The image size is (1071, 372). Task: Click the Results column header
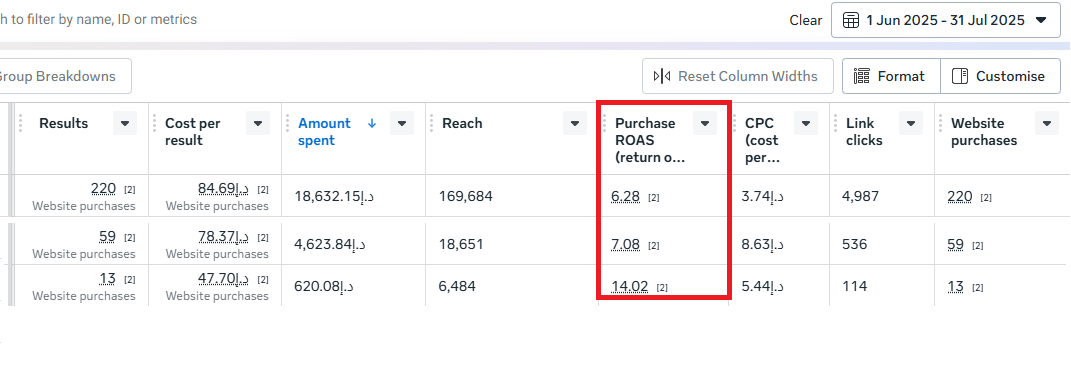tap(64, 124)
